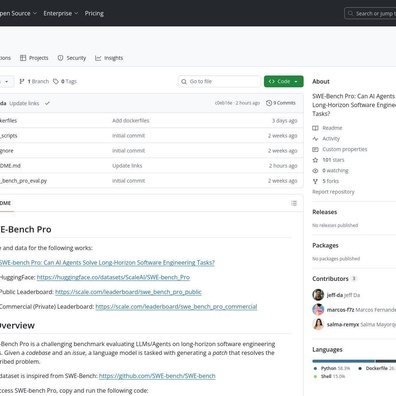The image size is (396, 396).
Task: Open the Activity link
Action: (331, 139)
